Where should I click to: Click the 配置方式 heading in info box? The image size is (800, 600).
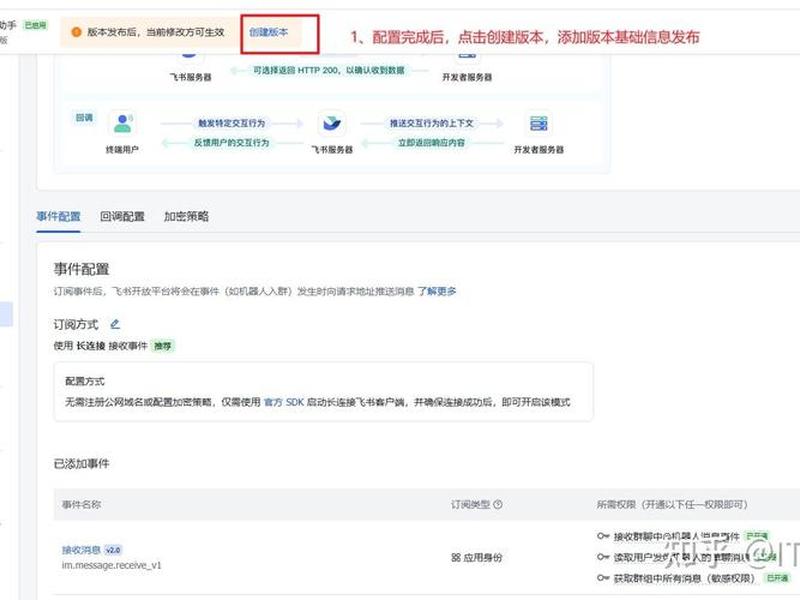pos(85,381)
